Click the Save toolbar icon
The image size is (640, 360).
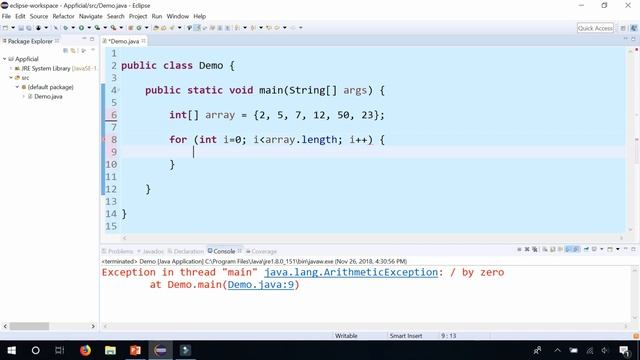coord(21,28)
